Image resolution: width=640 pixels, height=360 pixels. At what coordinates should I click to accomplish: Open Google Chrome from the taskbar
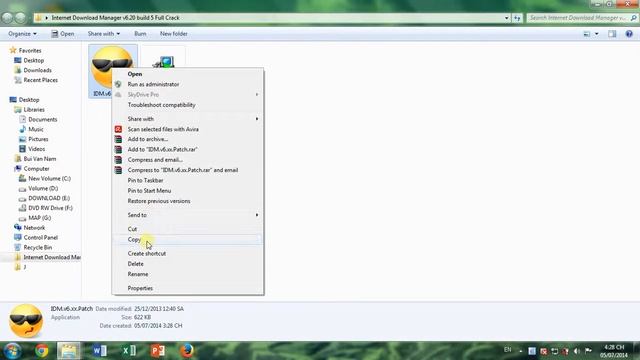[x=41, y=351]
